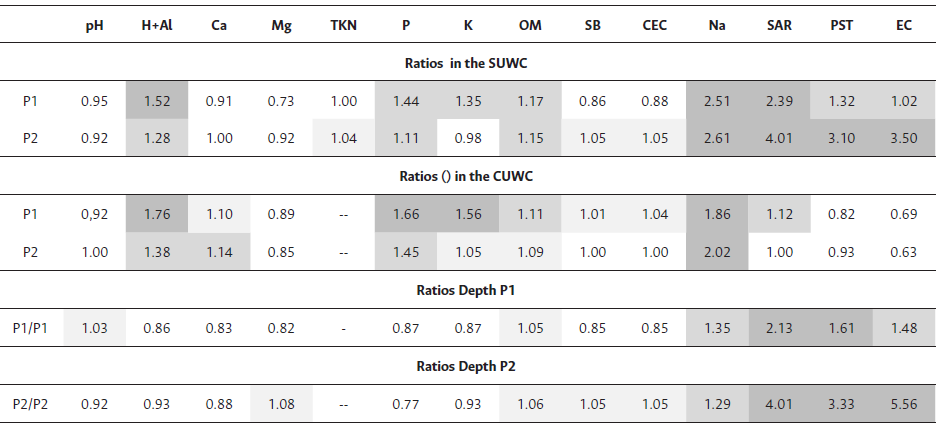Click the P cell showing 1.66
The height and width of the screenshot is (429, 938).
point(405,214)
